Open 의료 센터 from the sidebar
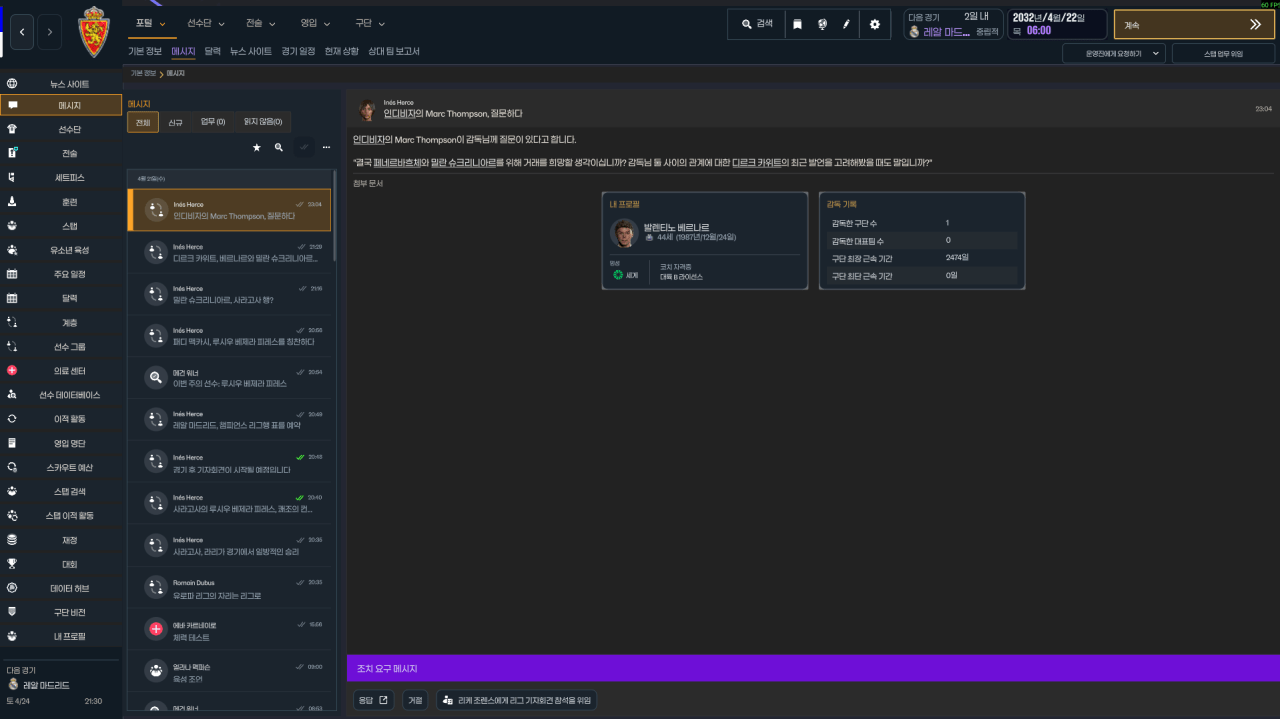 coord(61,371)
